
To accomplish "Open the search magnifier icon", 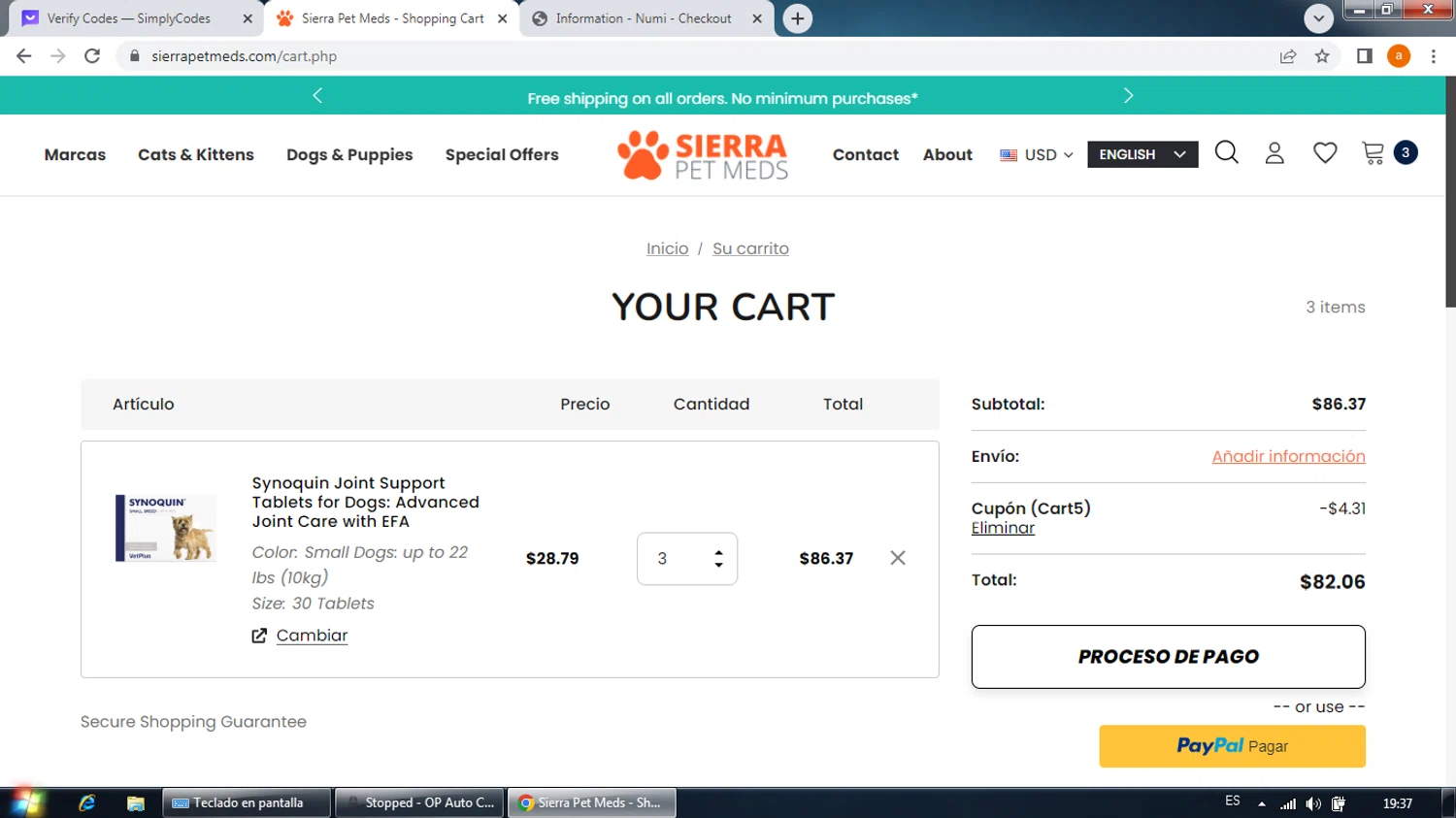I will (1227, 152).
